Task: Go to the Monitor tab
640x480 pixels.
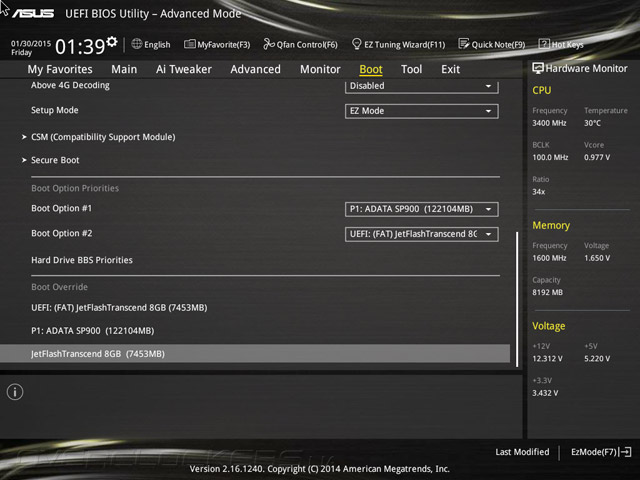Action: [x=320, y=69]
